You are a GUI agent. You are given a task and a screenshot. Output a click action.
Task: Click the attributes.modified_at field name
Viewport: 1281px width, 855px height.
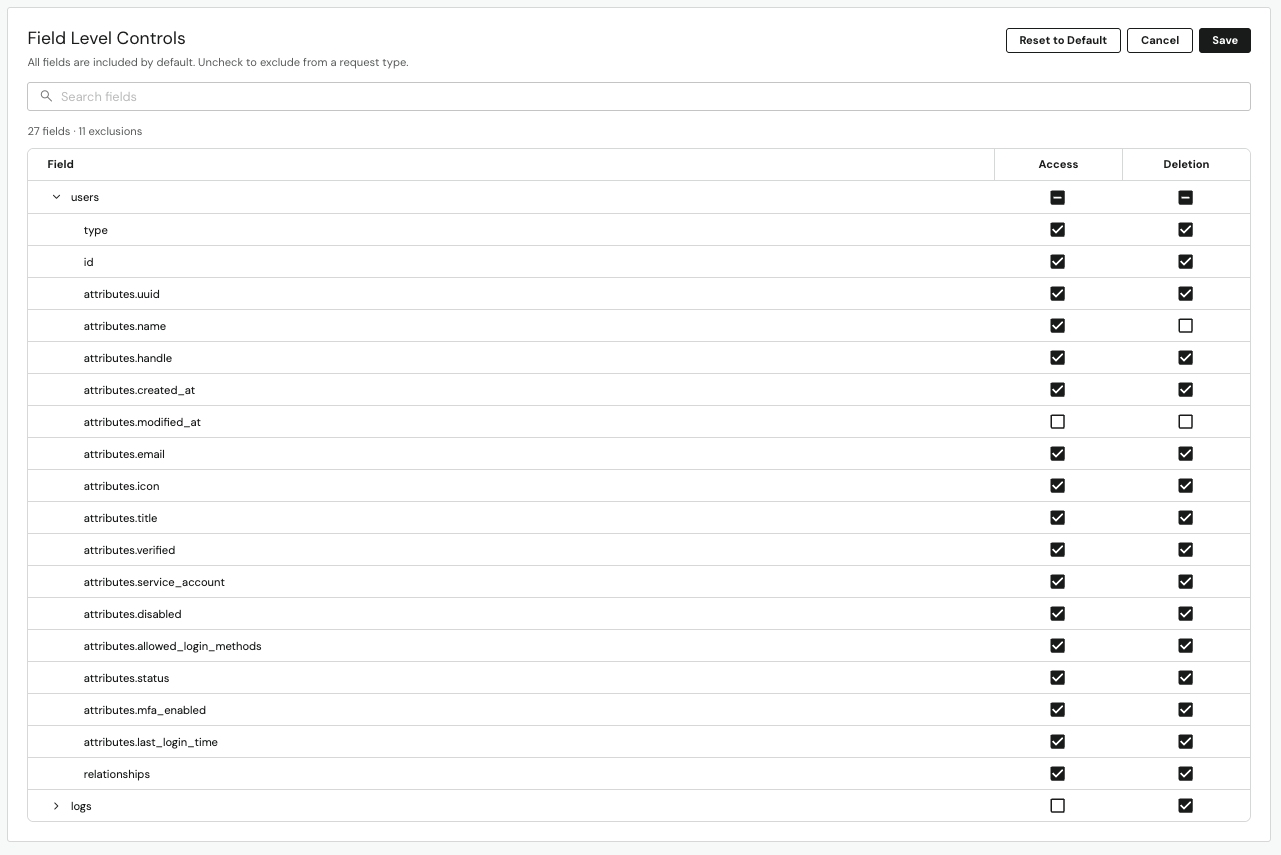pyautogui.click(x=142, y=422)
